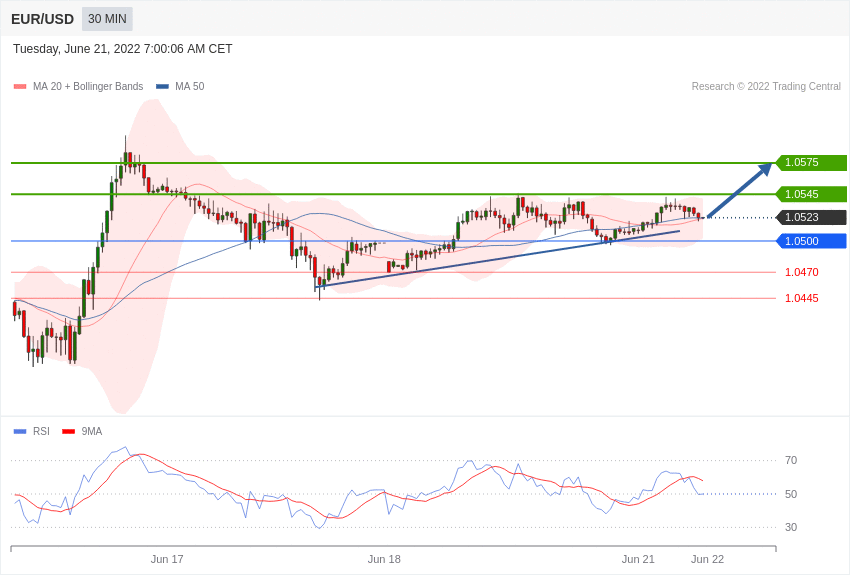Select the 1.0575 resistance price tag
The height and width of the screenshot is (576, 850).
pos(812,163)
